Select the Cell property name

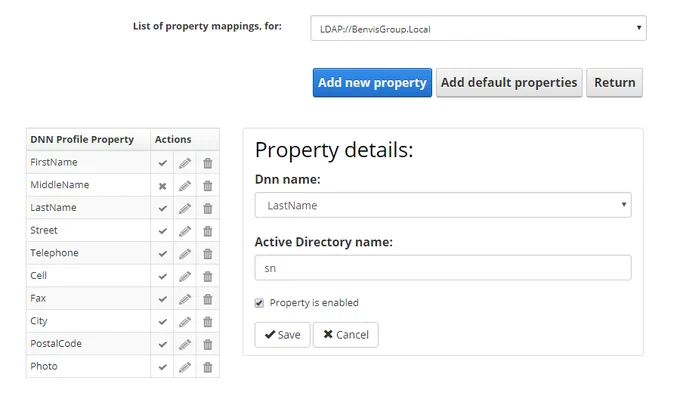point(38,275)
